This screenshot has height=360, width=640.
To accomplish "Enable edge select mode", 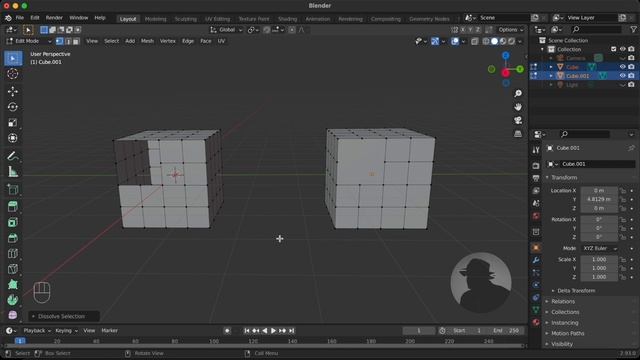I will click(68, 41).
